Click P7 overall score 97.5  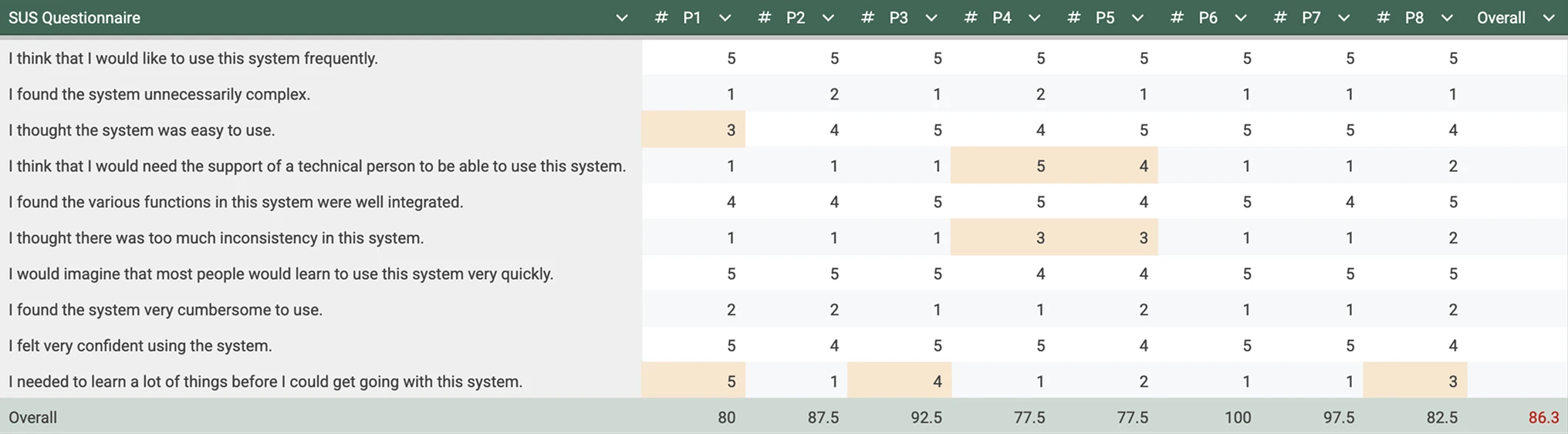click(1339, 417)
